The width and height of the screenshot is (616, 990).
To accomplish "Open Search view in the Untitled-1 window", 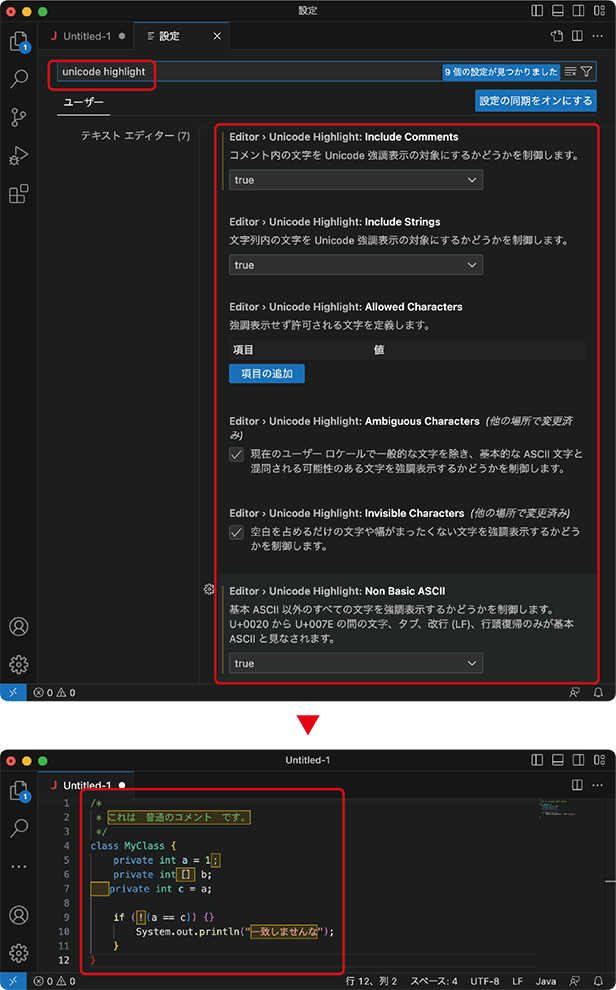I will [x=19, y=828].
